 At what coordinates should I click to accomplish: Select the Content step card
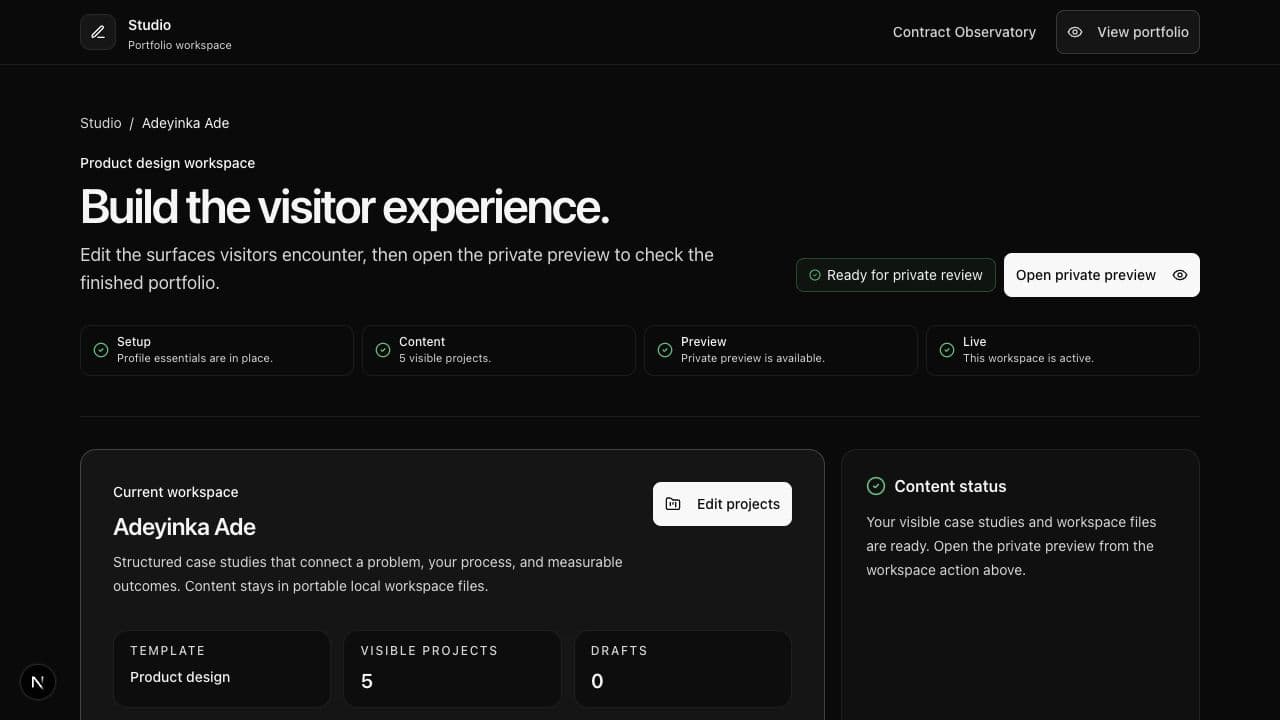click(x=499, y=350)
